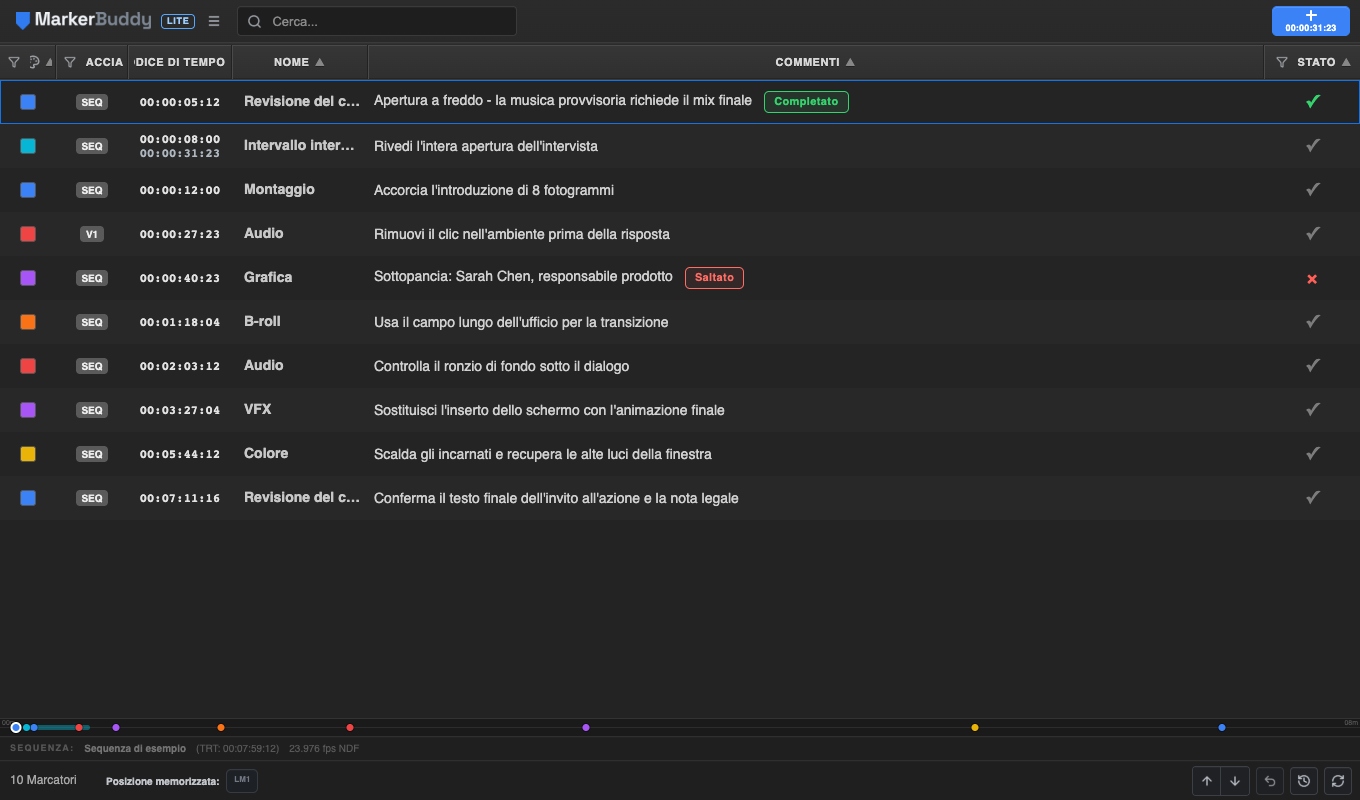This screenshot has height=800, width=1360.
Task: Click the undo arrow button
Action: [x=1270, y=781]
